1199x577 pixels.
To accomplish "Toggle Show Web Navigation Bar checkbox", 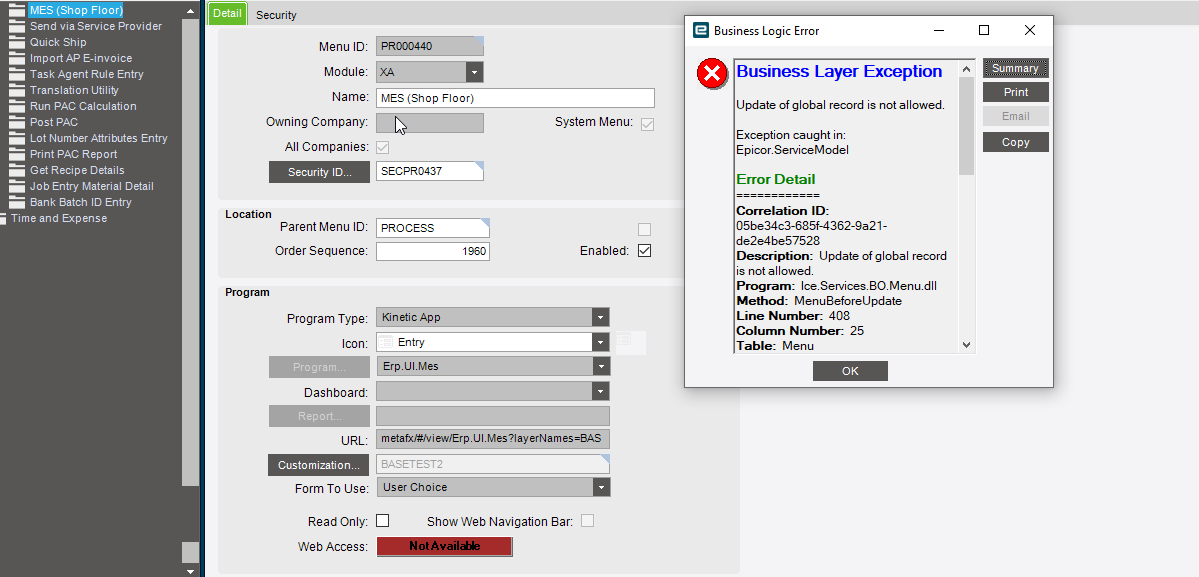I will pyautogui.click(x=587, y=520).
